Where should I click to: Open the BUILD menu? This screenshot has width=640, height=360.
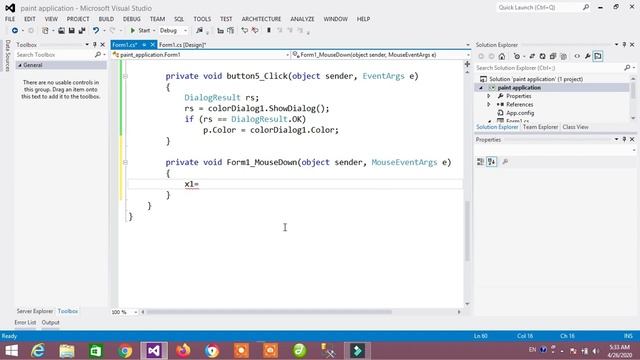(106, 19)
